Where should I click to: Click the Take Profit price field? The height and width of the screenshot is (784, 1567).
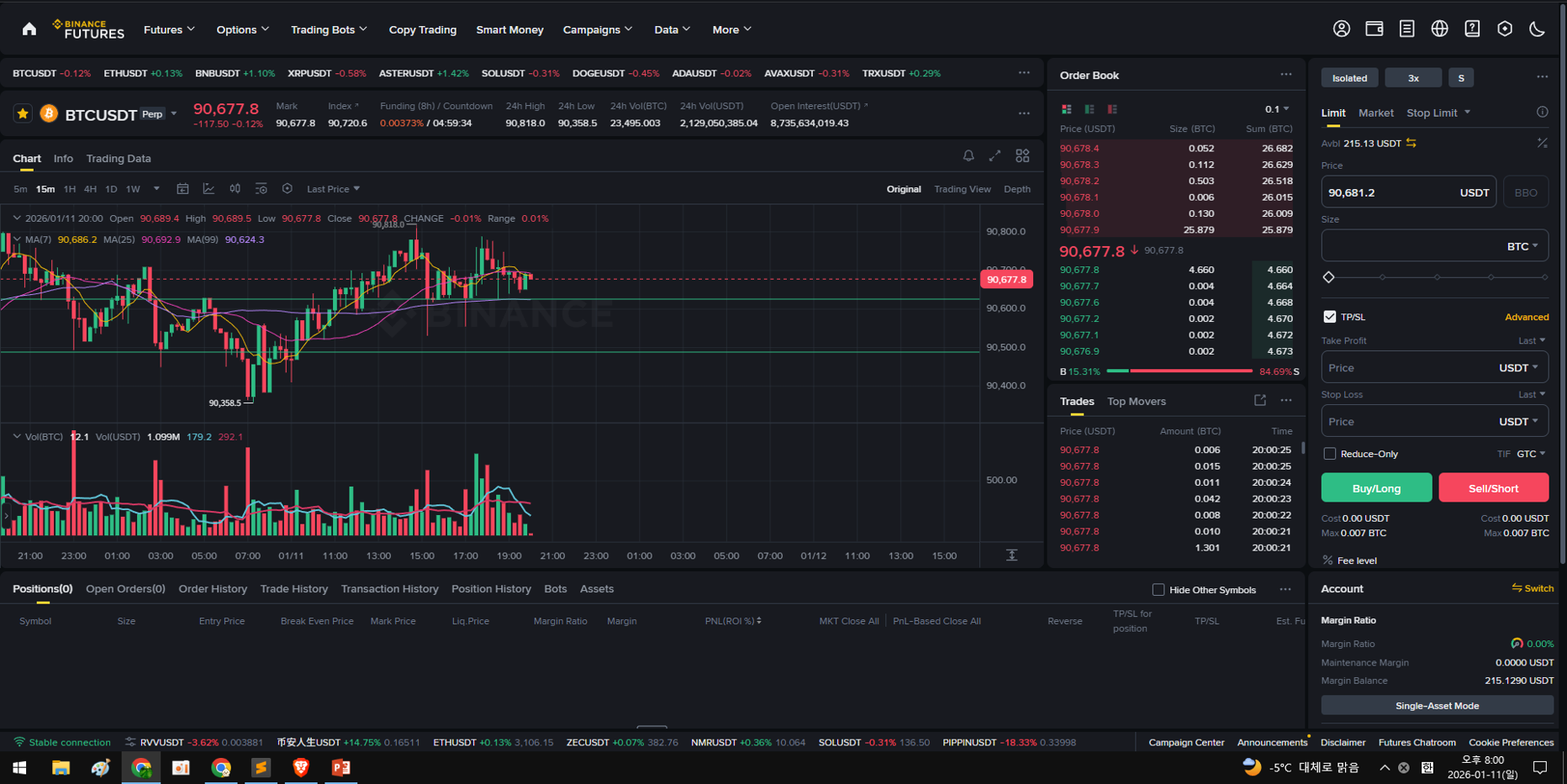pos(1434,368)
